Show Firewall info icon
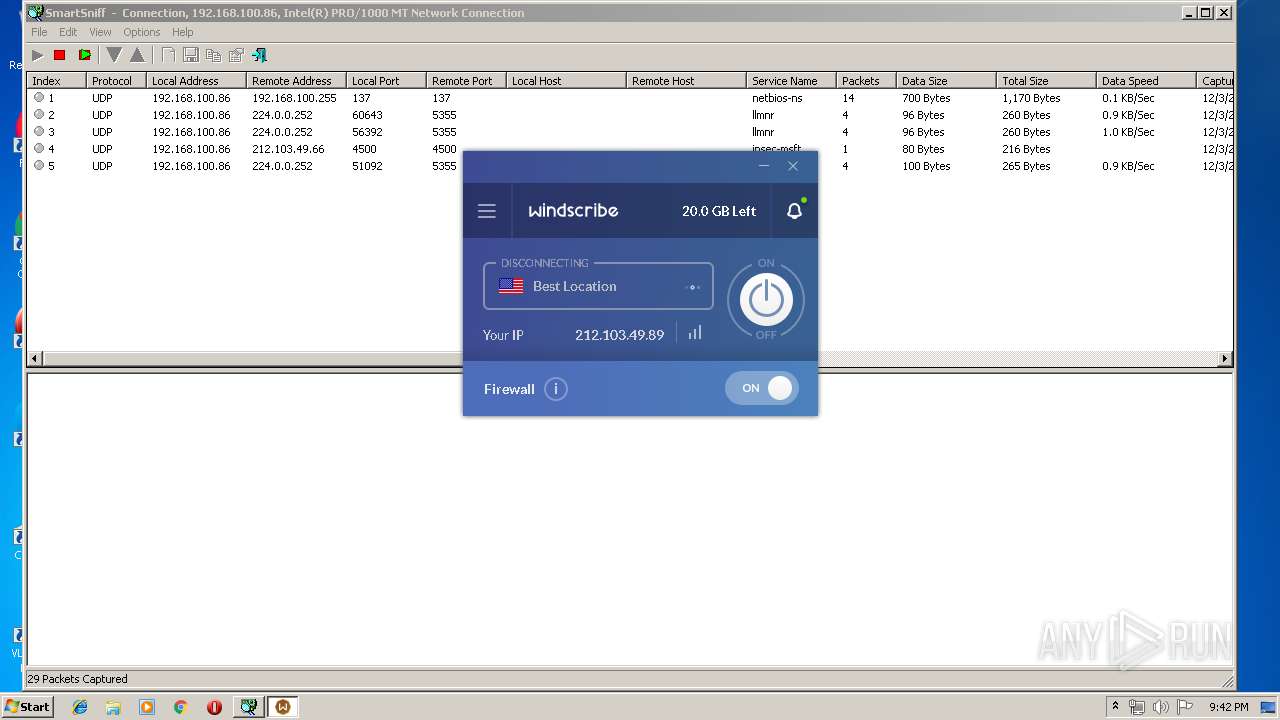The height and width of the screenshot is (720, 1280). click(x=556, y=389)
